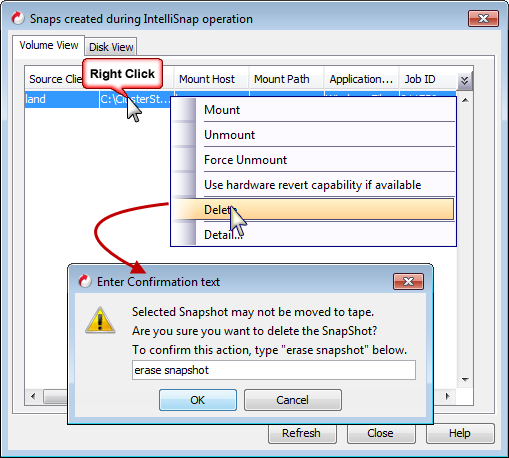Screen dimensions: 509x458
Task: Select the 'land' source client cell
Action: pyautogui.click(x=62, y=99)
